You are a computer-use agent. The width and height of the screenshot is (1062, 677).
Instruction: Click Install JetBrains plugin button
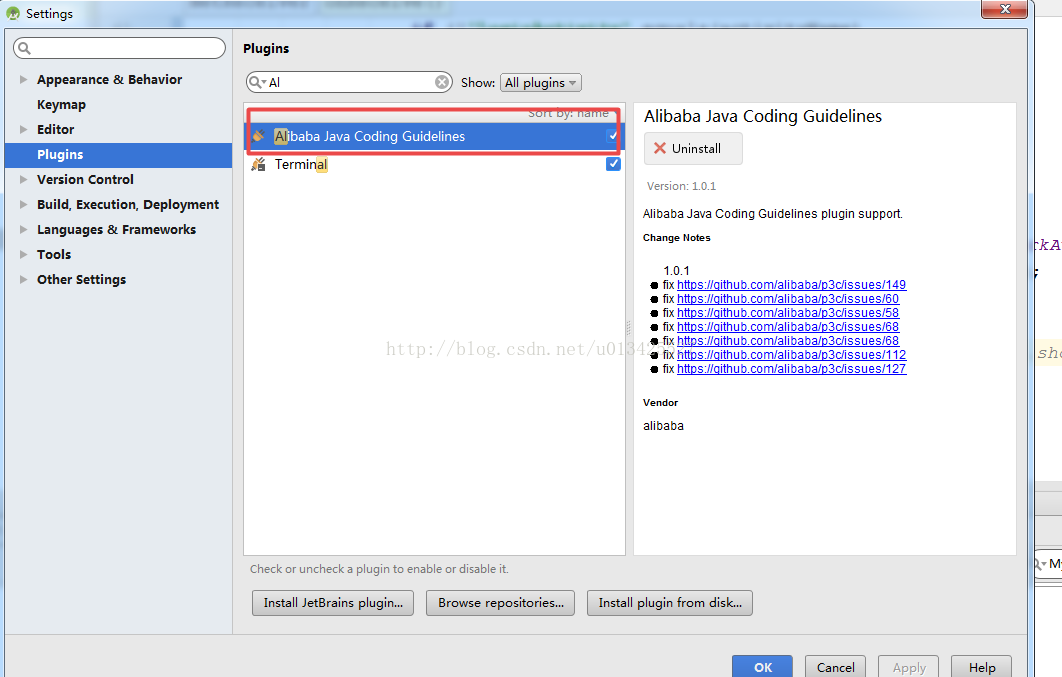[333, 603]
